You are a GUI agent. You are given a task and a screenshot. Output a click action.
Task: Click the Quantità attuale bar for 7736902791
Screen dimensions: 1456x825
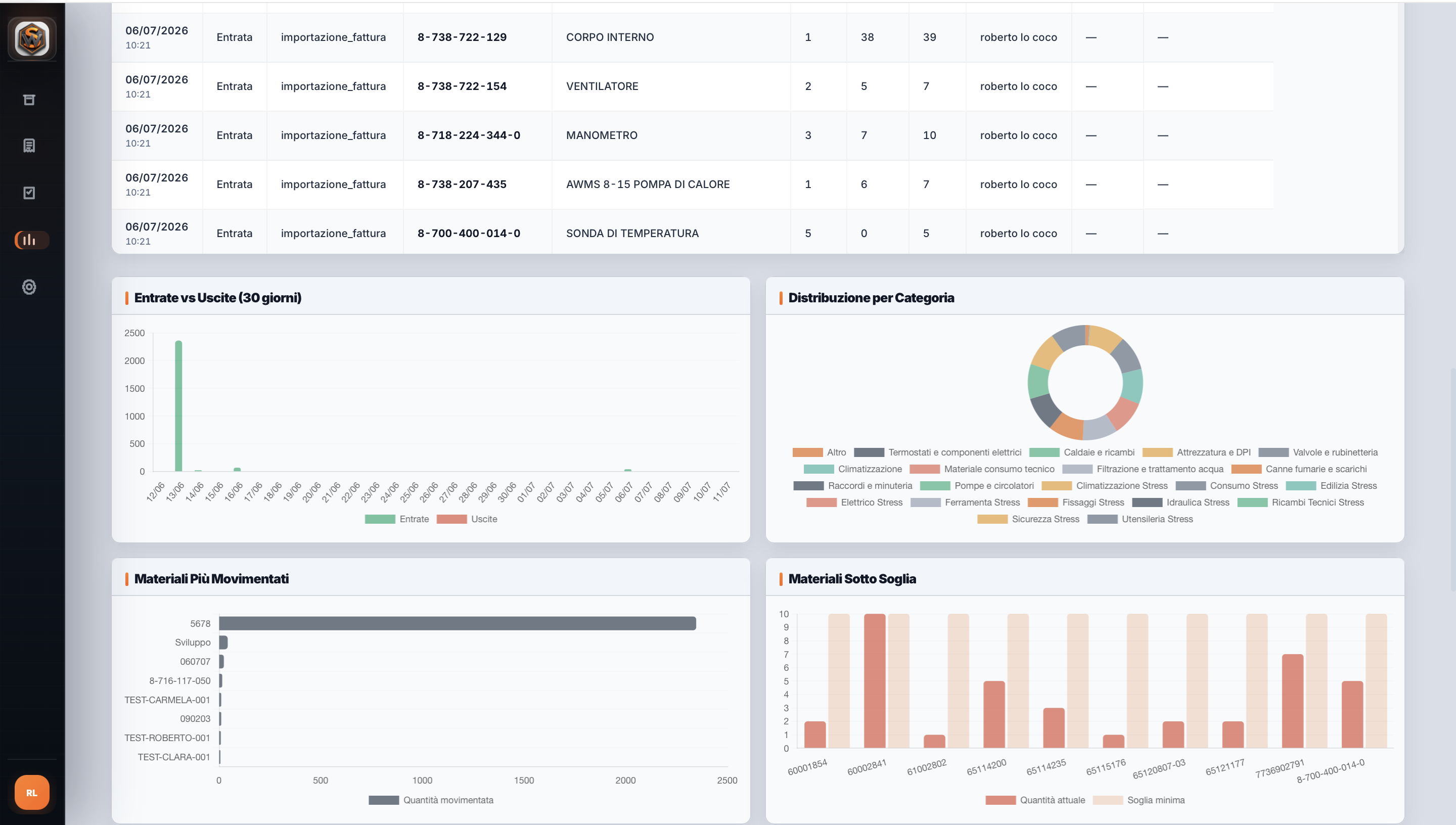(1293, 701)
